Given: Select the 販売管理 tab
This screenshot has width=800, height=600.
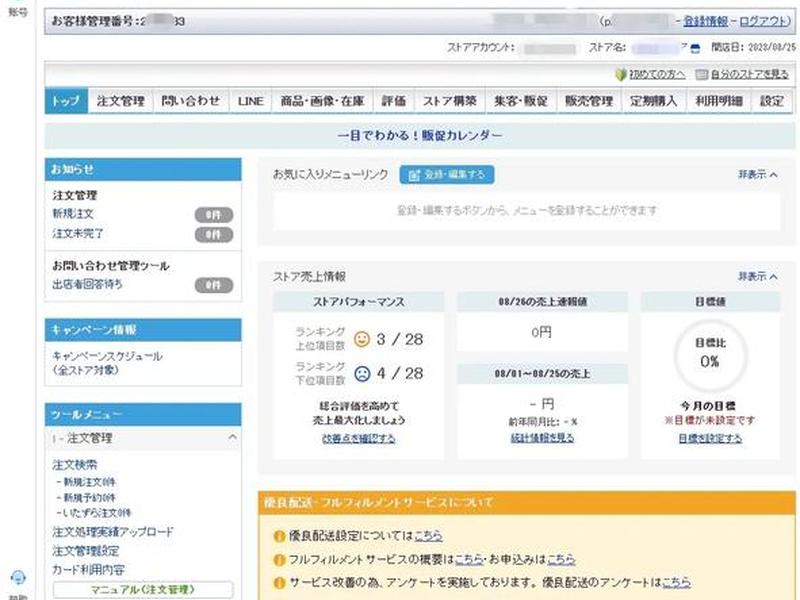Looking at the screenshot, I should pos(589,101).
